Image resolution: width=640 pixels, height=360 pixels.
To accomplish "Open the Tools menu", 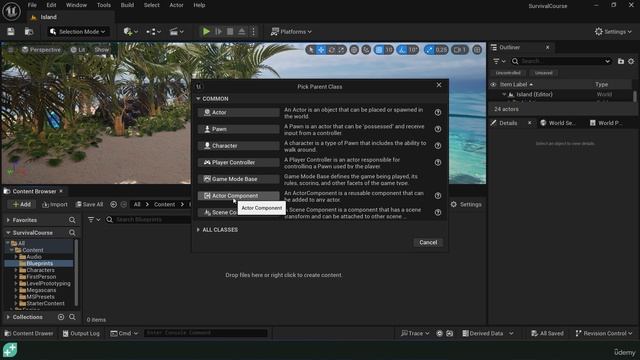I will tap(104, 5).
